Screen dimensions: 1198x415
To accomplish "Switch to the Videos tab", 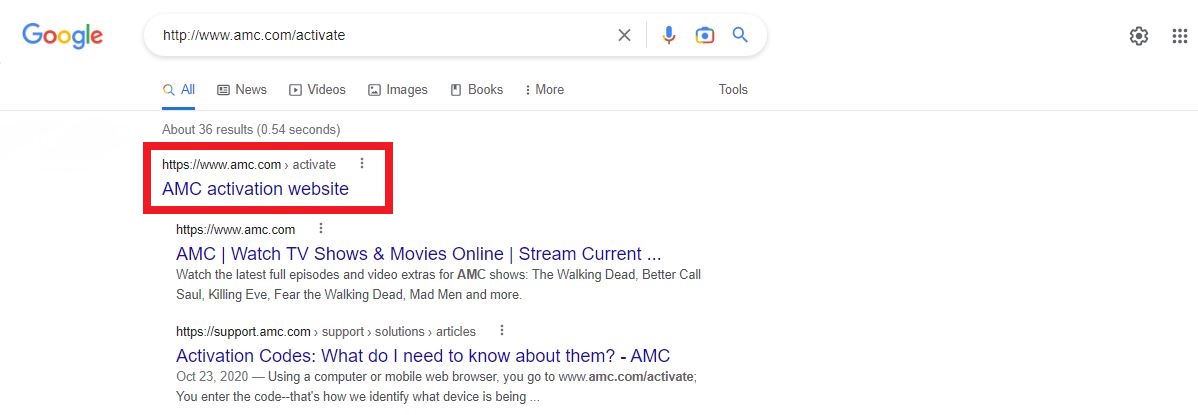I will (317, 90).
